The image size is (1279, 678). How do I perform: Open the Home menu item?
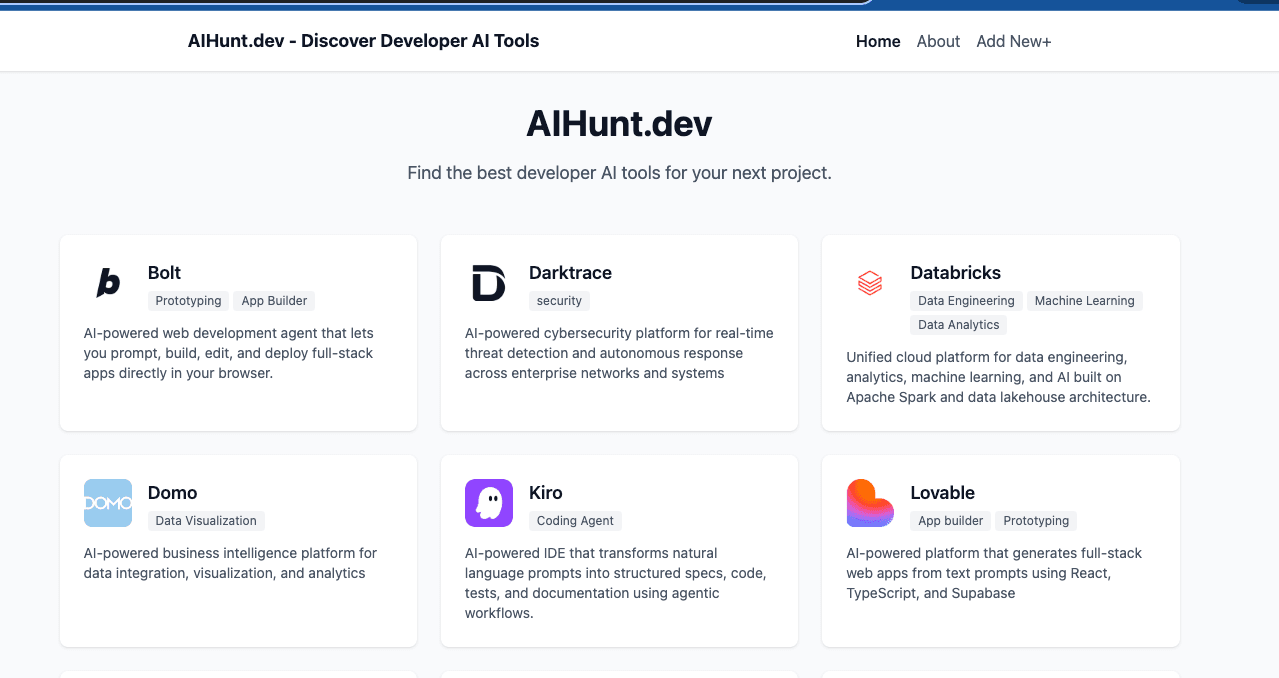(x=877, y=41)
